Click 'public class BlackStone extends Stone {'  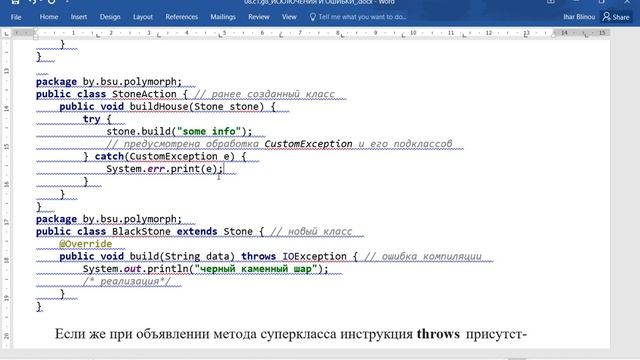[150, 232]
